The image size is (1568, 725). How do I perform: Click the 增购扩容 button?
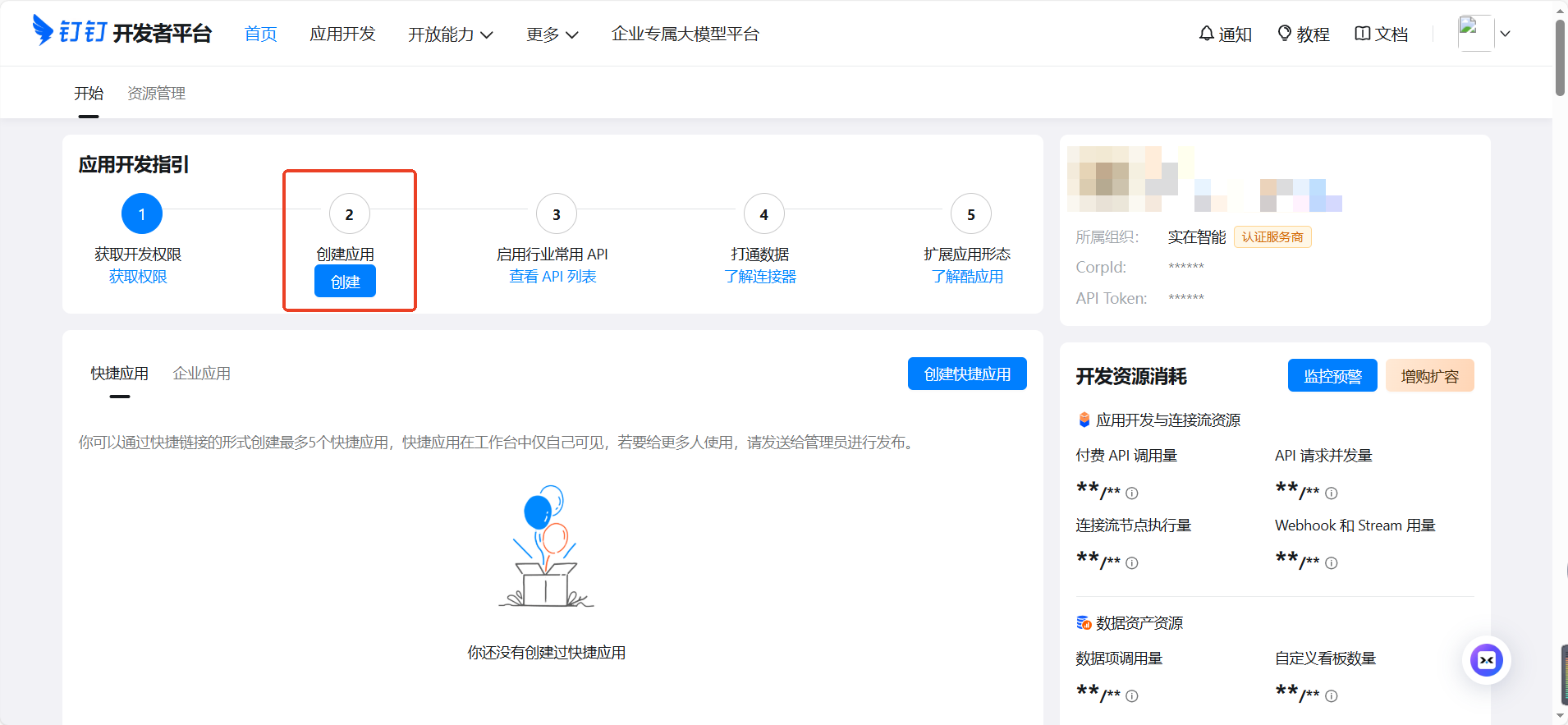1429,376
